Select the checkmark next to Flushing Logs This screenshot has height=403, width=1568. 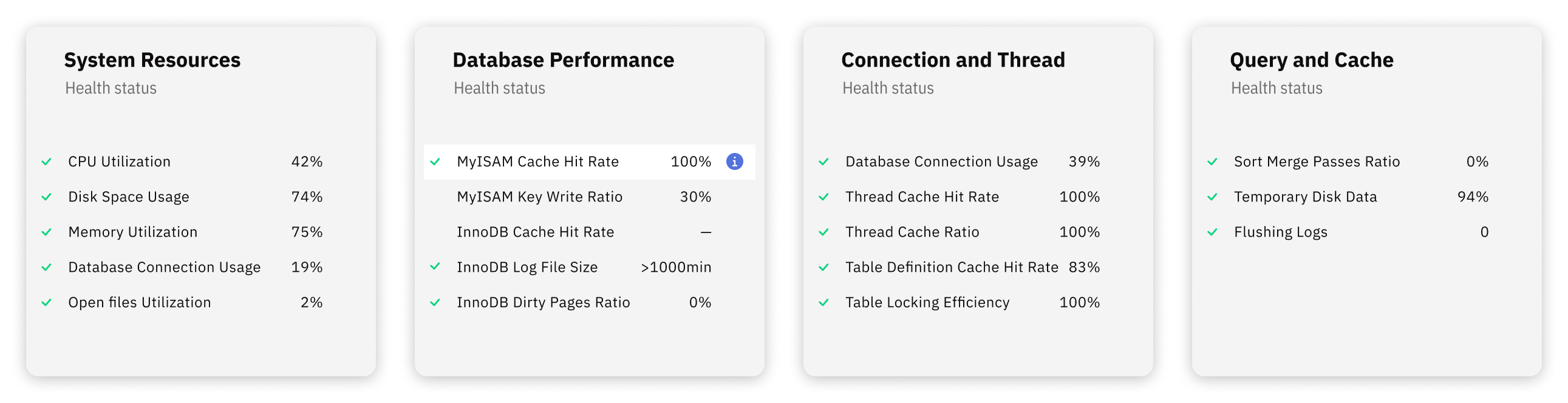pos(1214,232)
